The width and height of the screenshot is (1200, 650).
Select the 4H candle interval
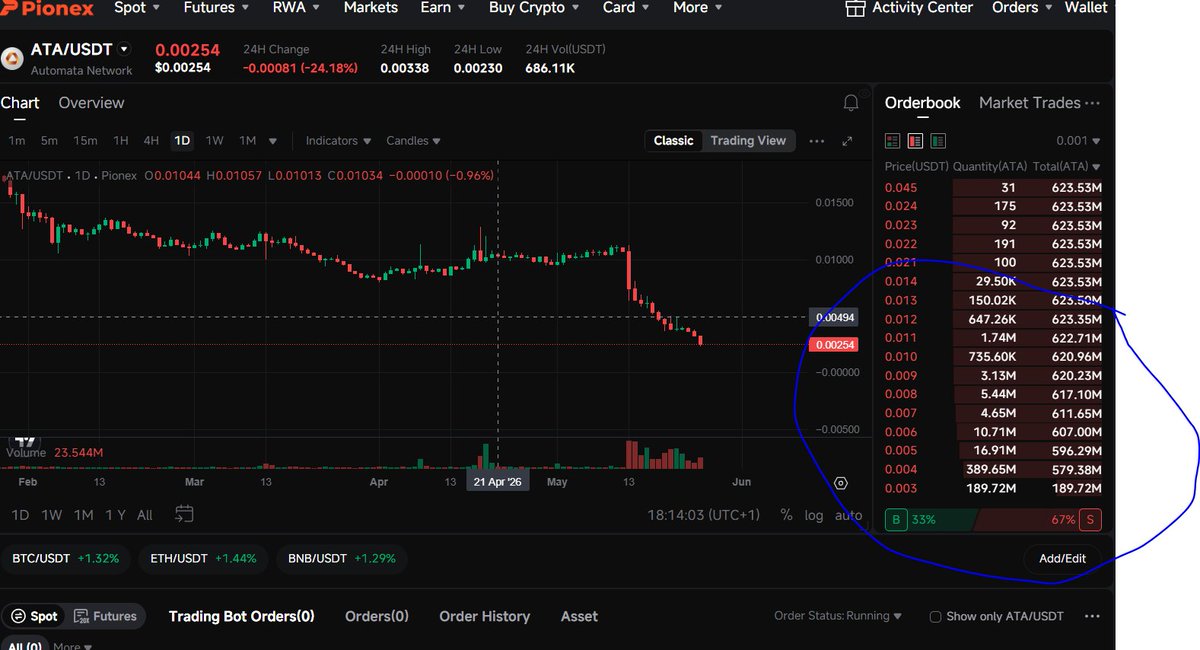151,141
